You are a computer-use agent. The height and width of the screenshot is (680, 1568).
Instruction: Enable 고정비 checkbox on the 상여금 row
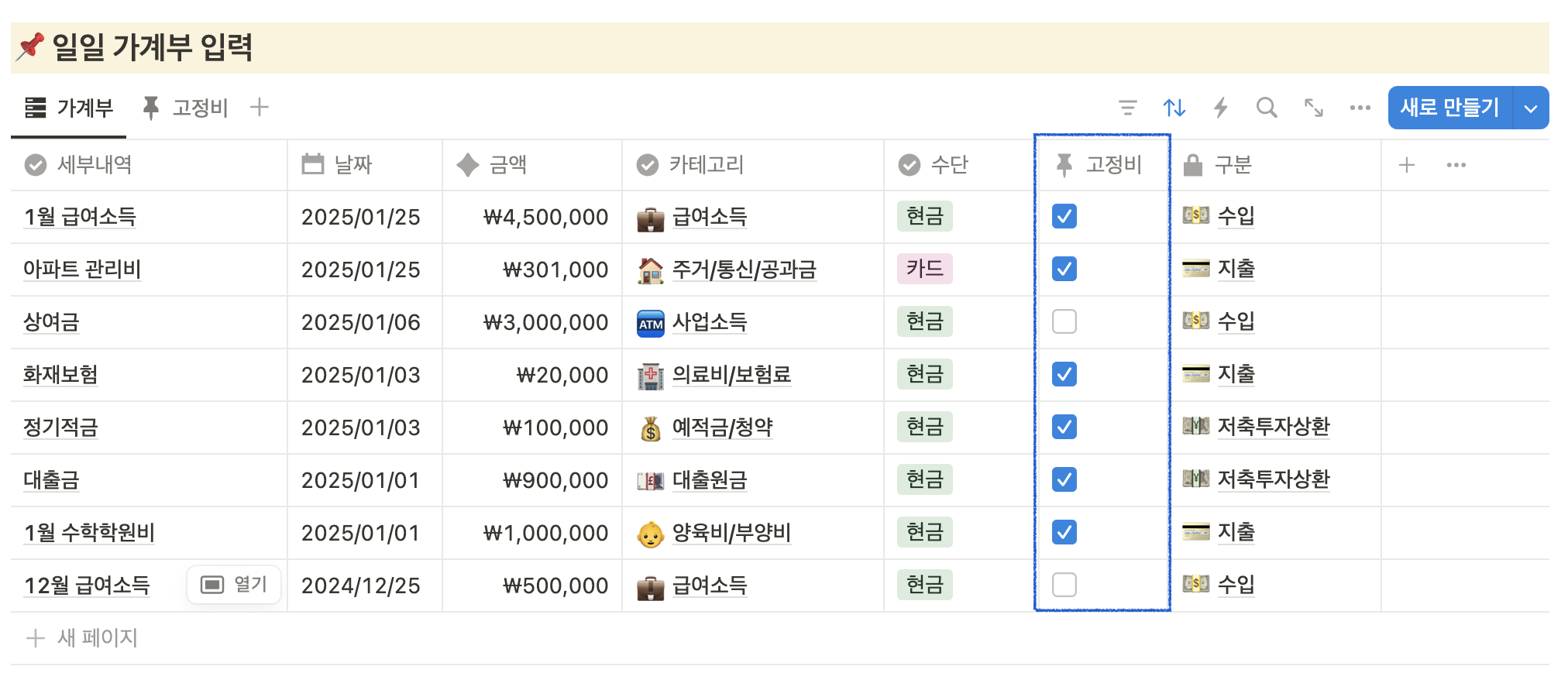tap(1063, 321)
